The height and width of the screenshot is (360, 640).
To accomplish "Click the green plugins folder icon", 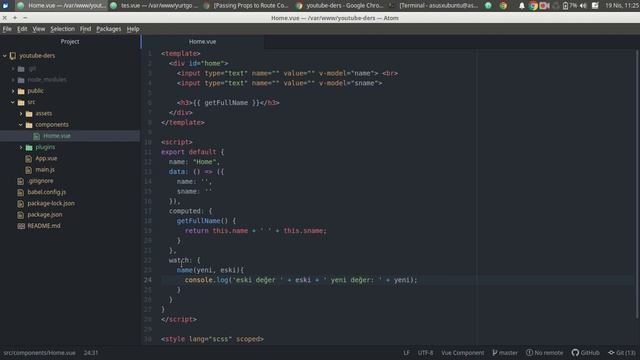I will [29, 147].
